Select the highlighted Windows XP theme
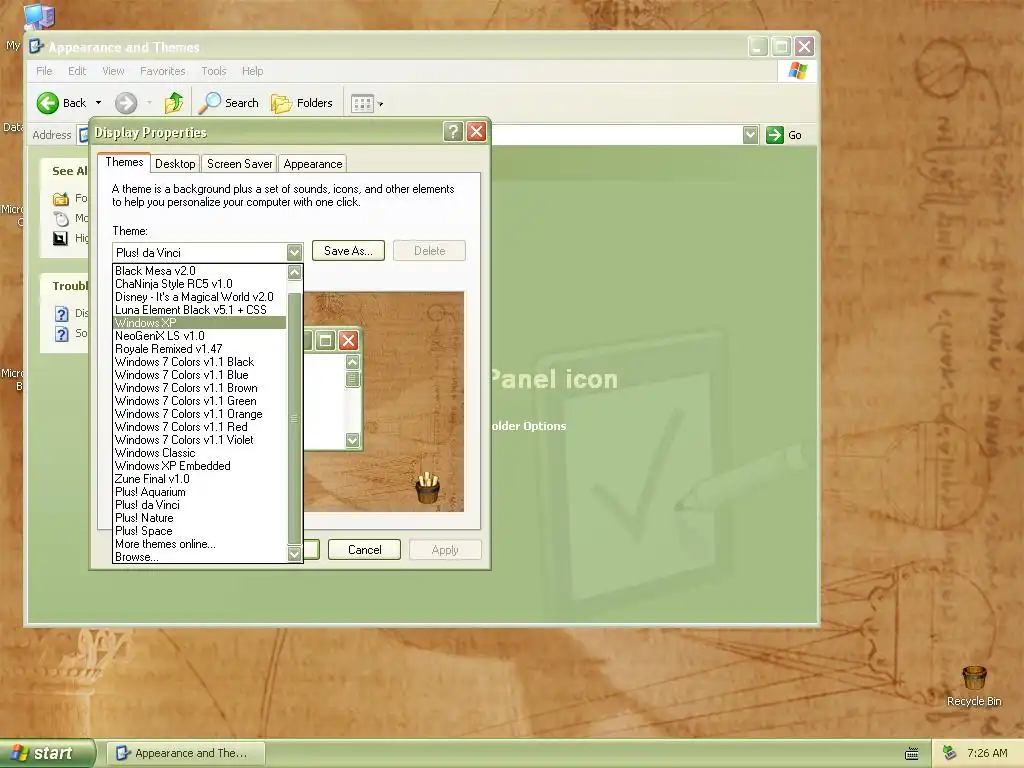Viewport: 1024px width, 768px height. click(x=199, y=323)
